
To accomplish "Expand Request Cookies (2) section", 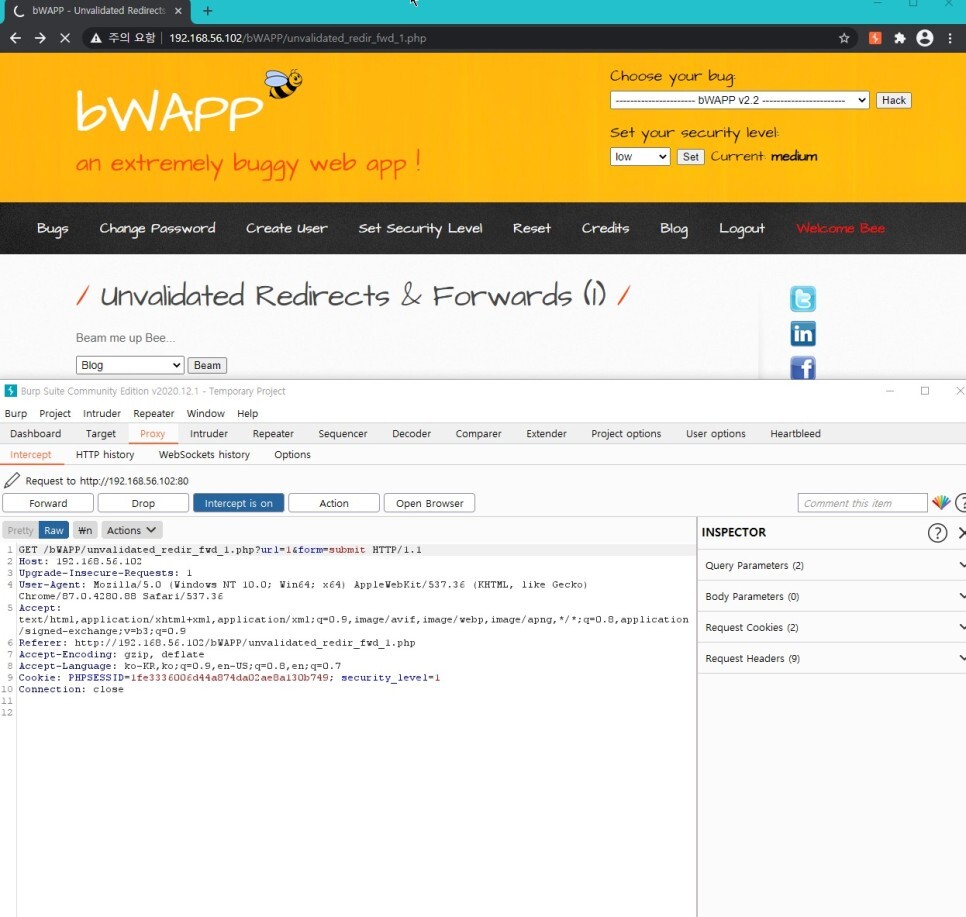I will pyautogui.click(x=832, y=627).
